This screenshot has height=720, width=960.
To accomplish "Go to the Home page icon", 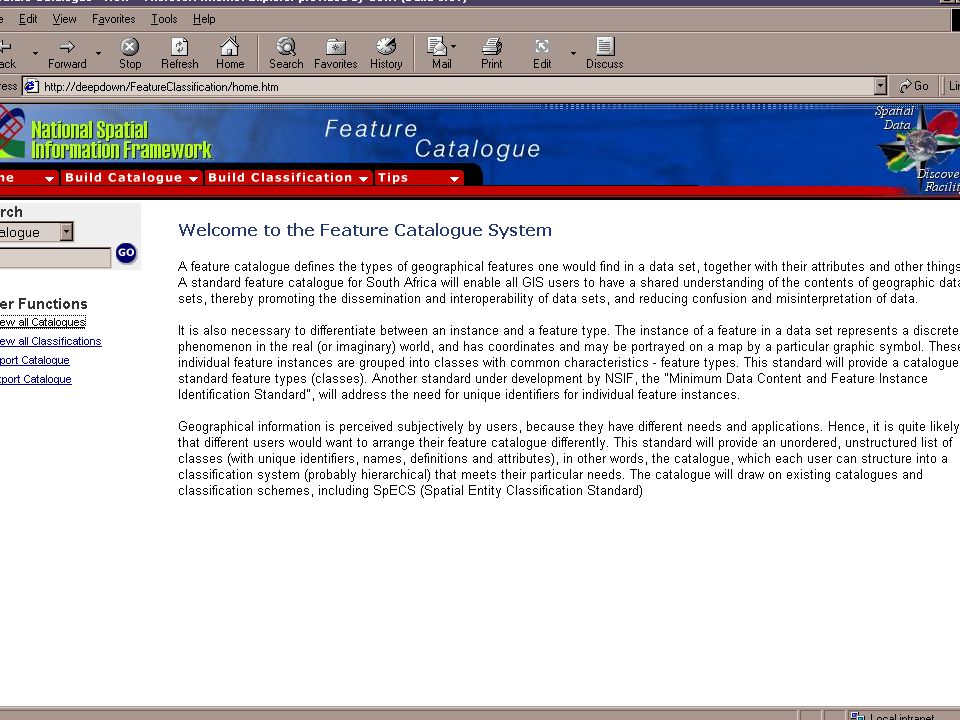I will tap(230, 47).
